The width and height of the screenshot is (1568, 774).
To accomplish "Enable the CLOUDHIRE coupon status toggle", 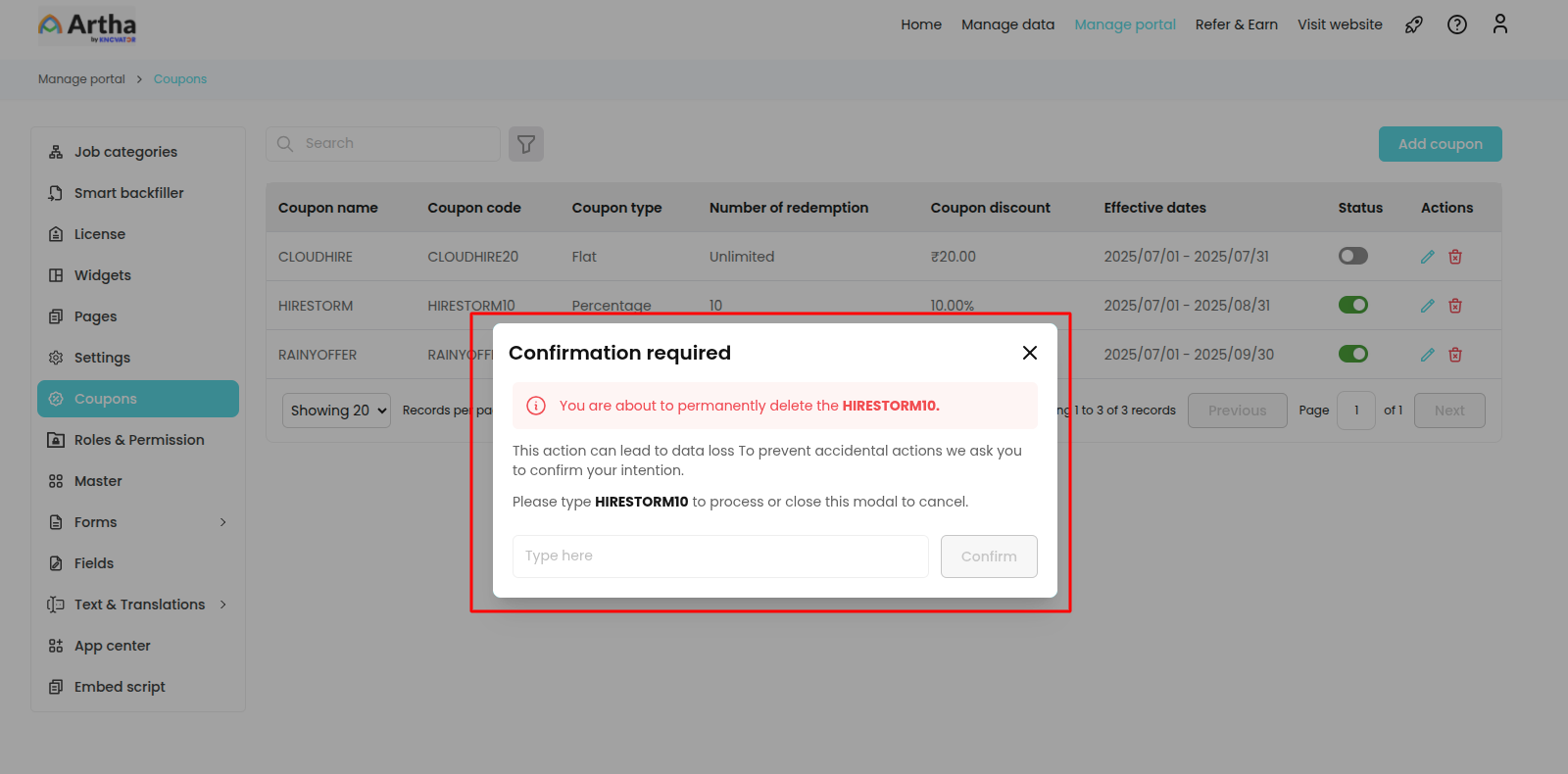I will pos(1352,256).
